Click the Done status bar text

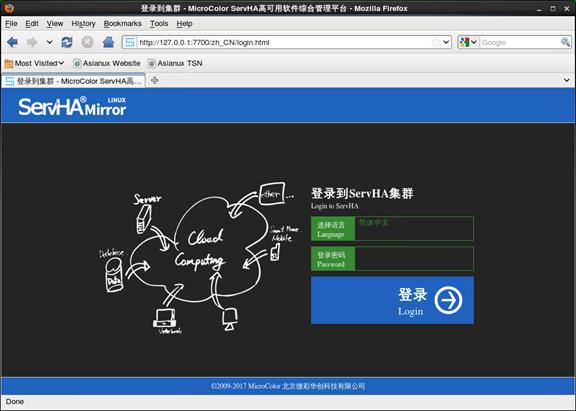tap(15, 402)
